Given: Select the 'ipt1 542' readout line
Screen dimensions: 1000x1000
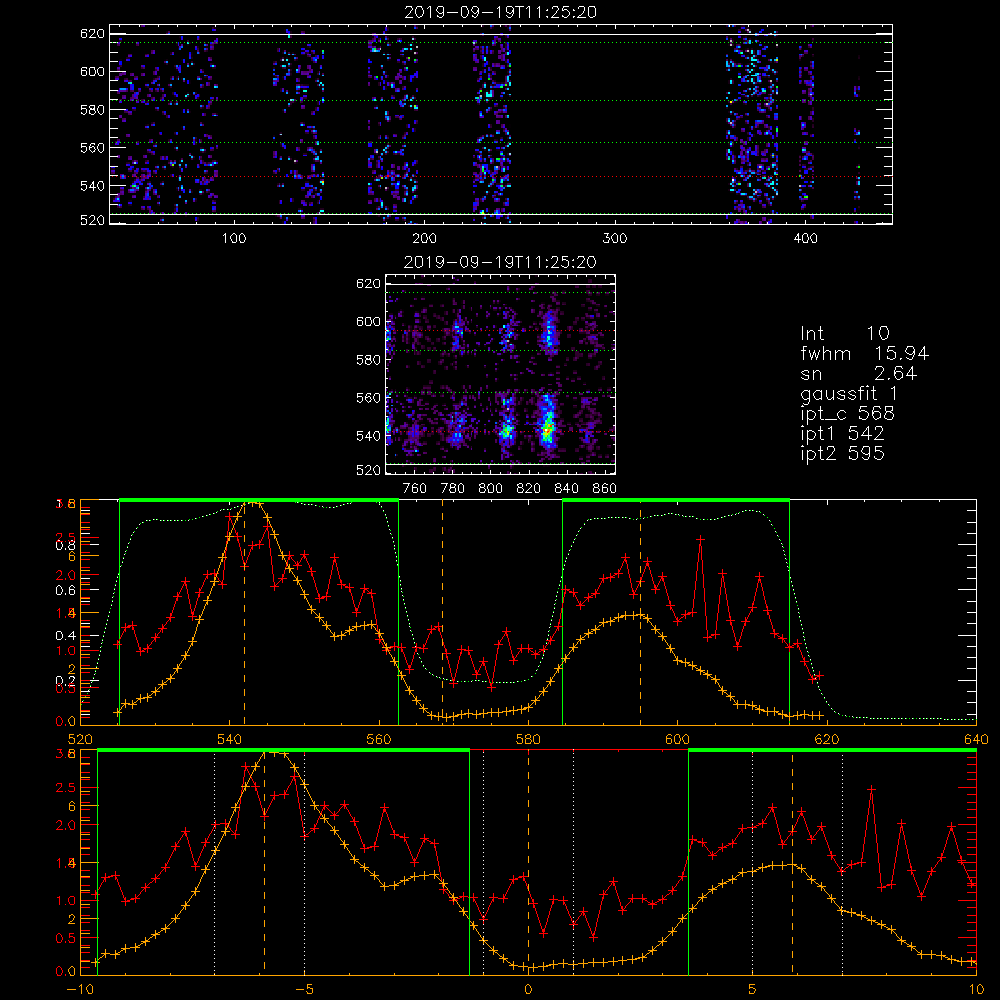Looking at the screenshot, I should [x=842, y=434].
